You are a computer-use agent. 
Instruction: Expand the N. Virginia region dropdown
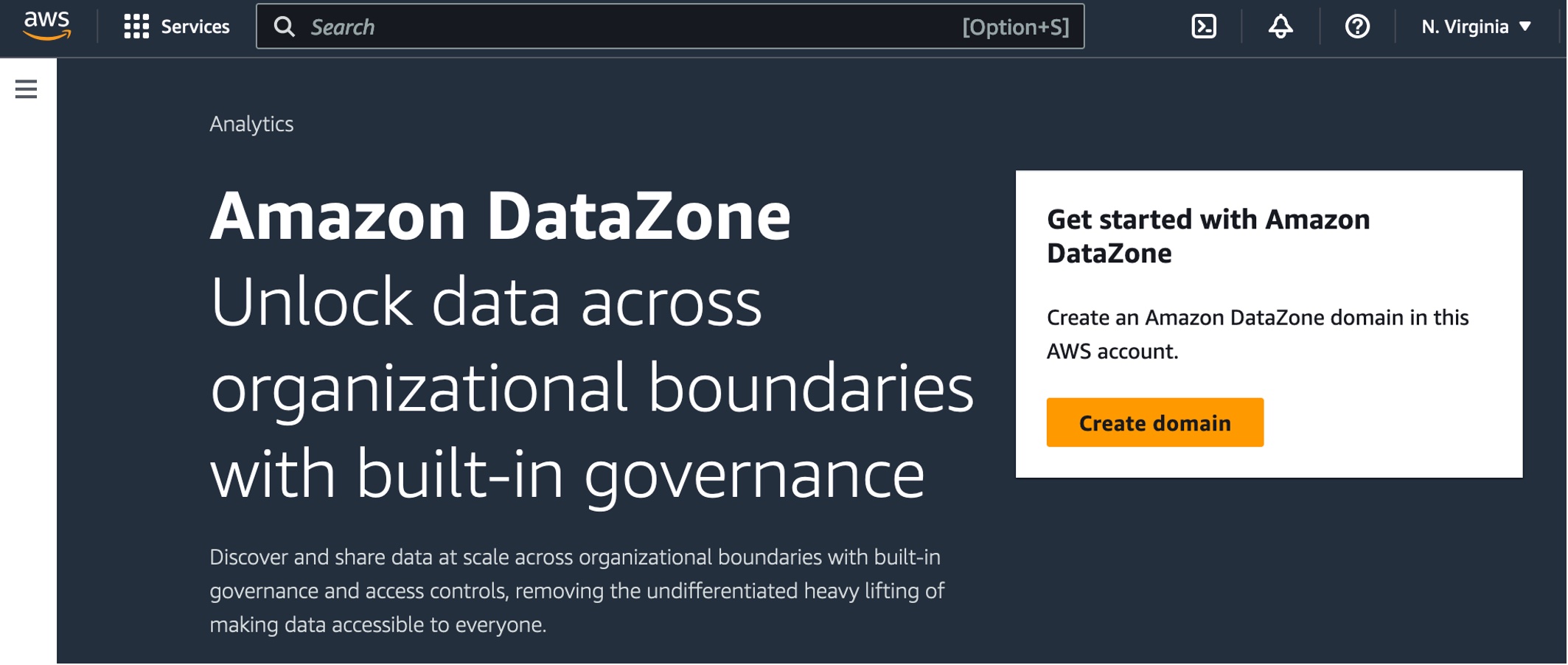click(1476, 27)
